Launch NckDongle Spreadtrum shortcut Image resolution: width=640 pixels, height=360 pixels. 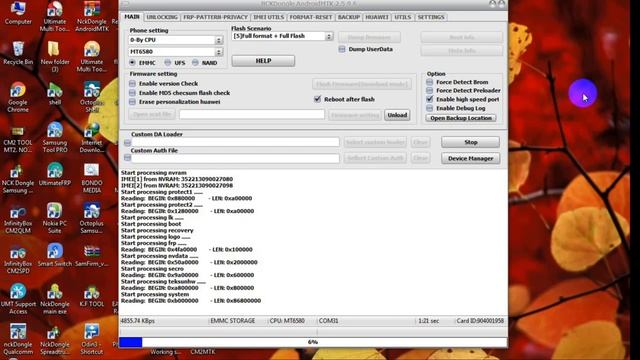(x=55, y=340)
